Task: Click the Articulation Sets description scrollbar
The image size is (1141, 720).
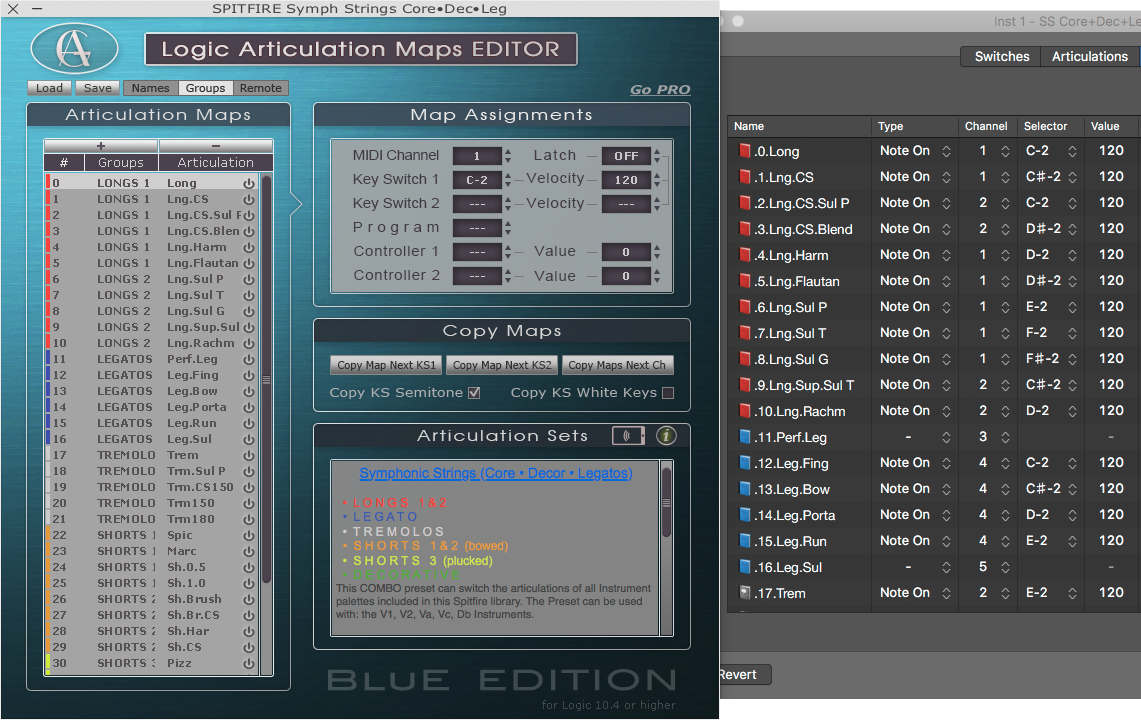Action: (666, 502)
